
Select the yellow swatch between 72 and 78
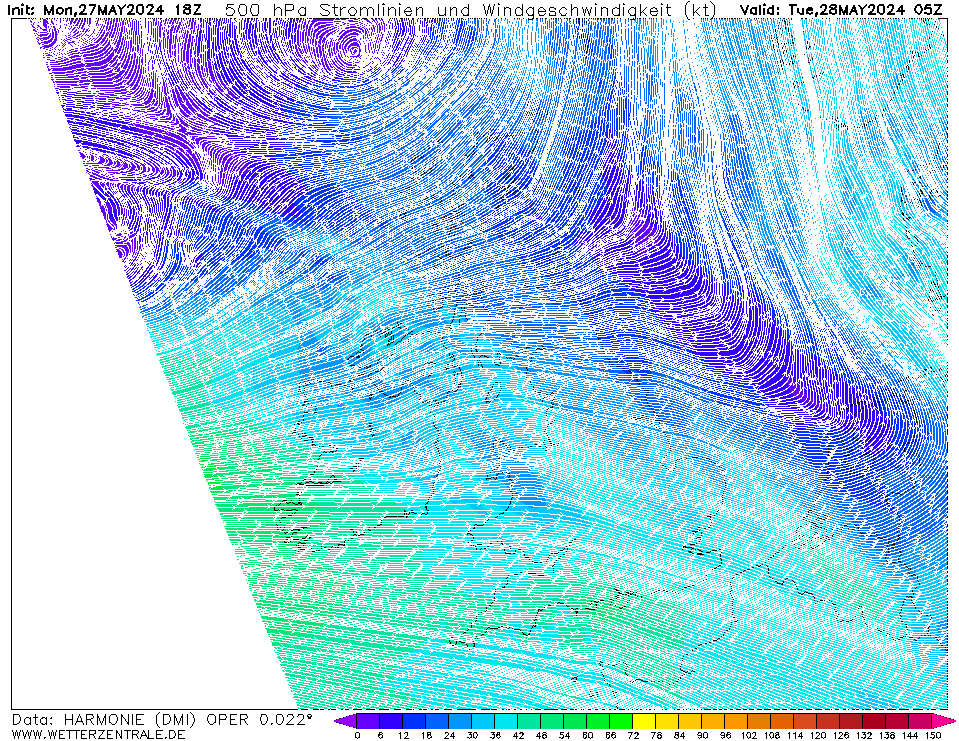tap(645, 721)
